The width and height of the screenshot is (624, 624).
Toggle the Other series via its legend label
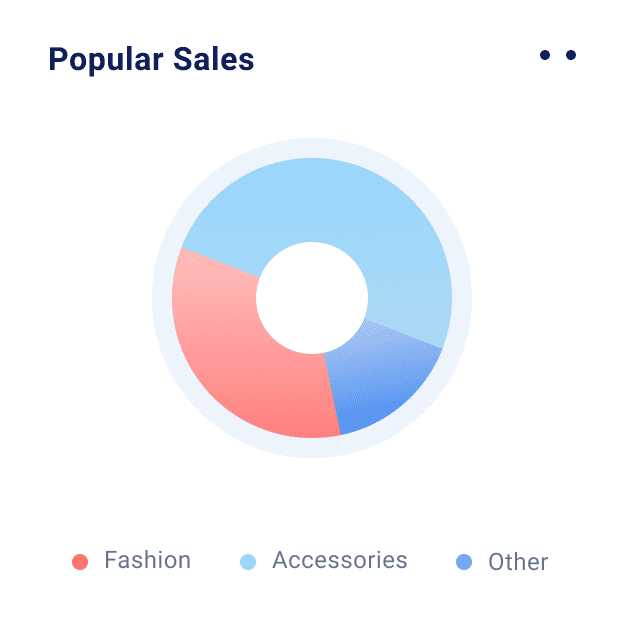(518, 562)
